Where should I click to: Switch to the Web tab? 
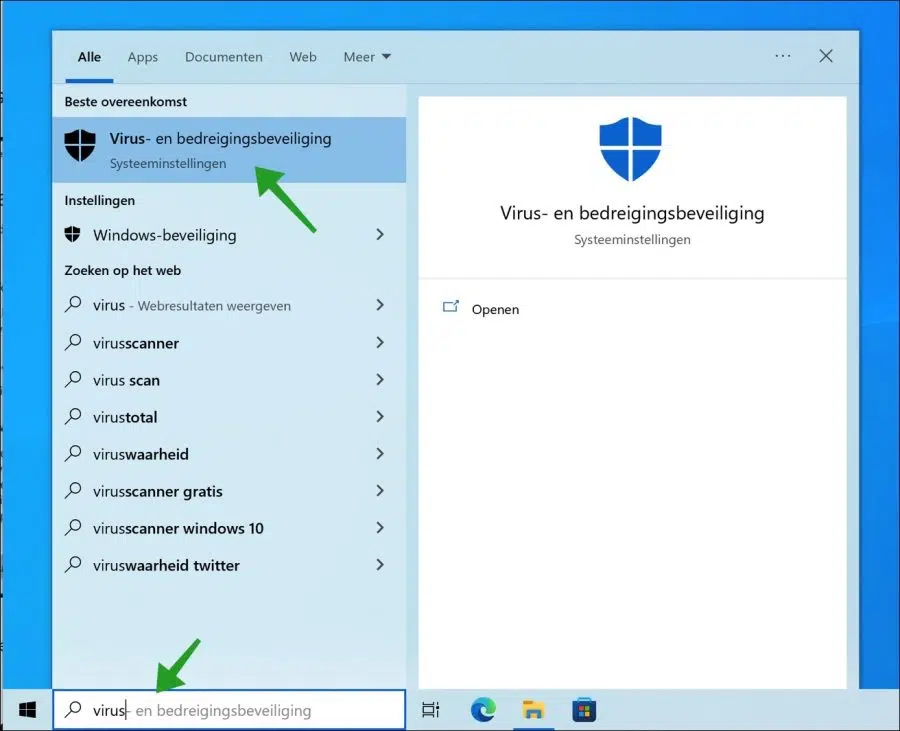(x=303, y=57)
